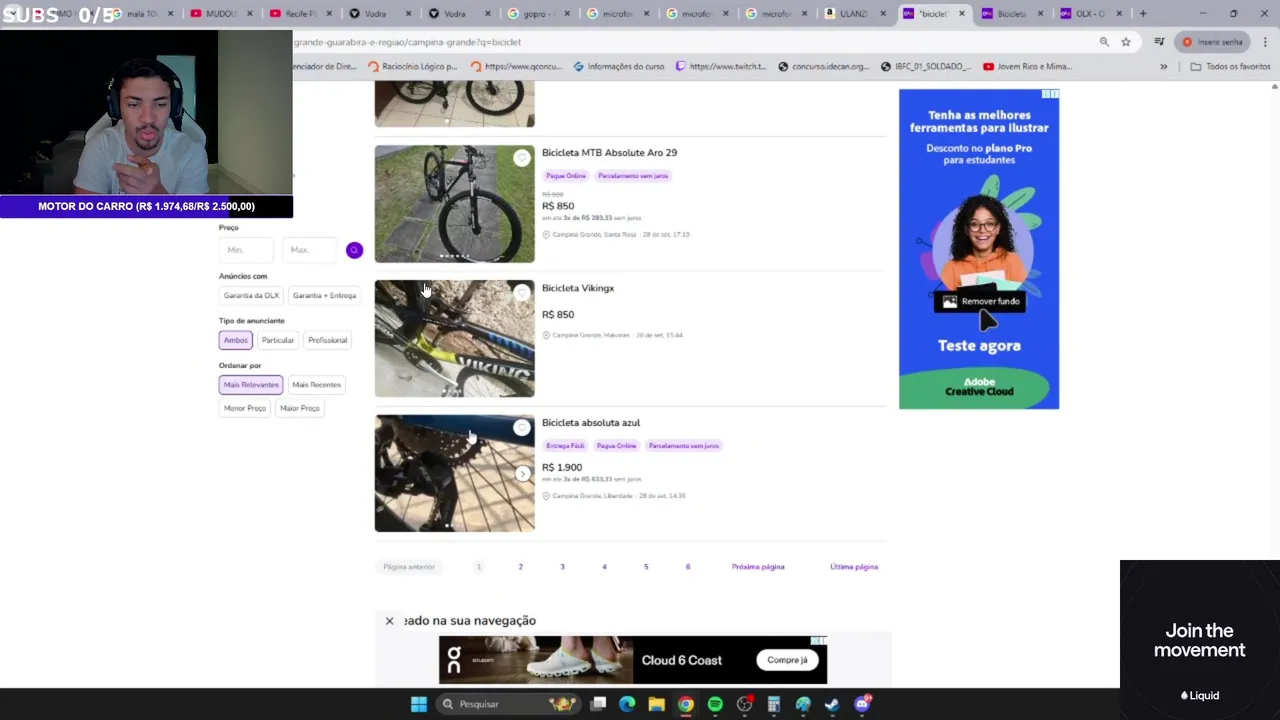The image size is (1280, 720).
Task: Open a new Chrome tab with plus
Action: (1143, 14)
